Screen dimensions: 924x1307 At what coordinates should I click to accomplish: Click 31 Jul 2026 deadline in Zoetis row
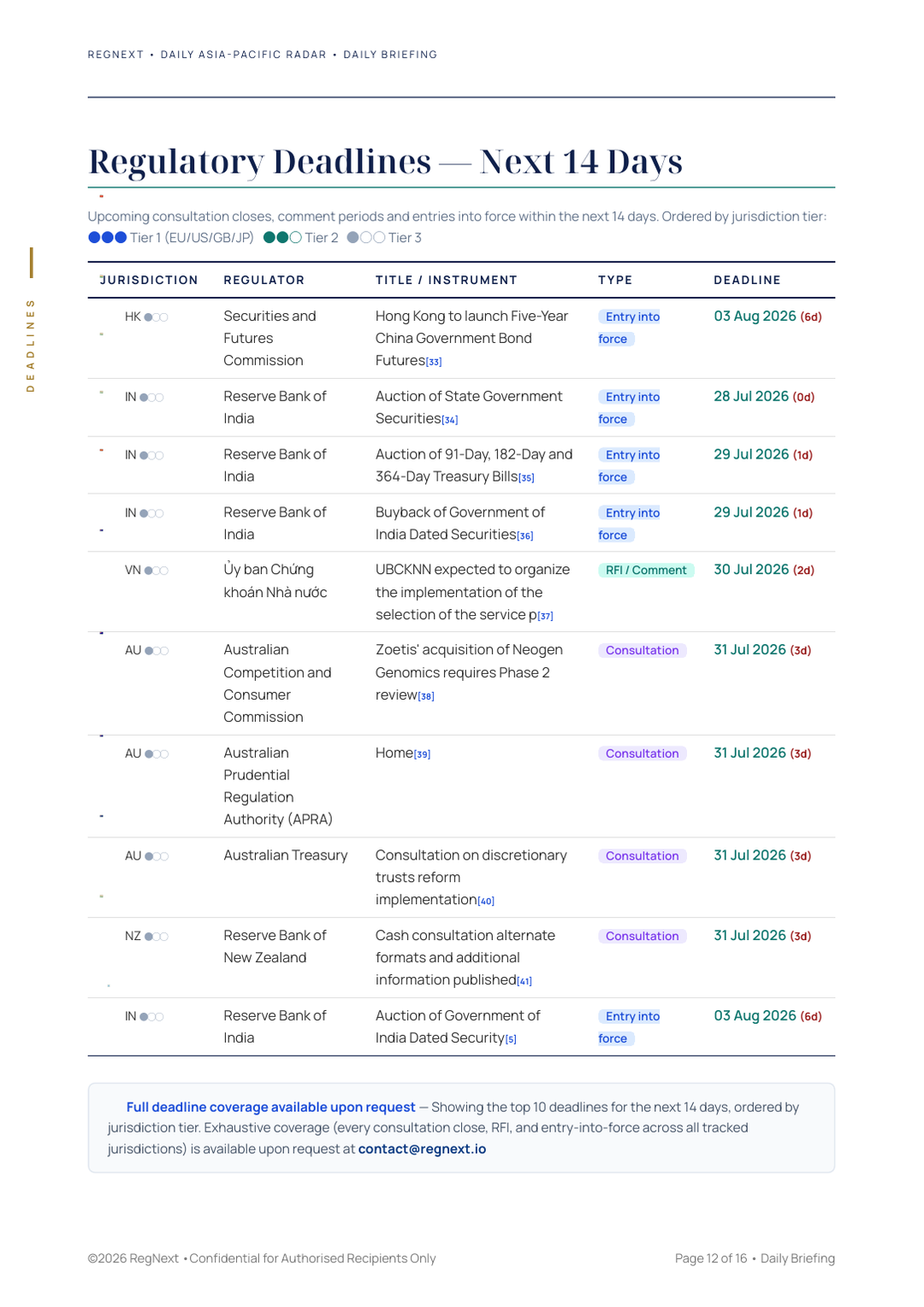click(762, 649)
